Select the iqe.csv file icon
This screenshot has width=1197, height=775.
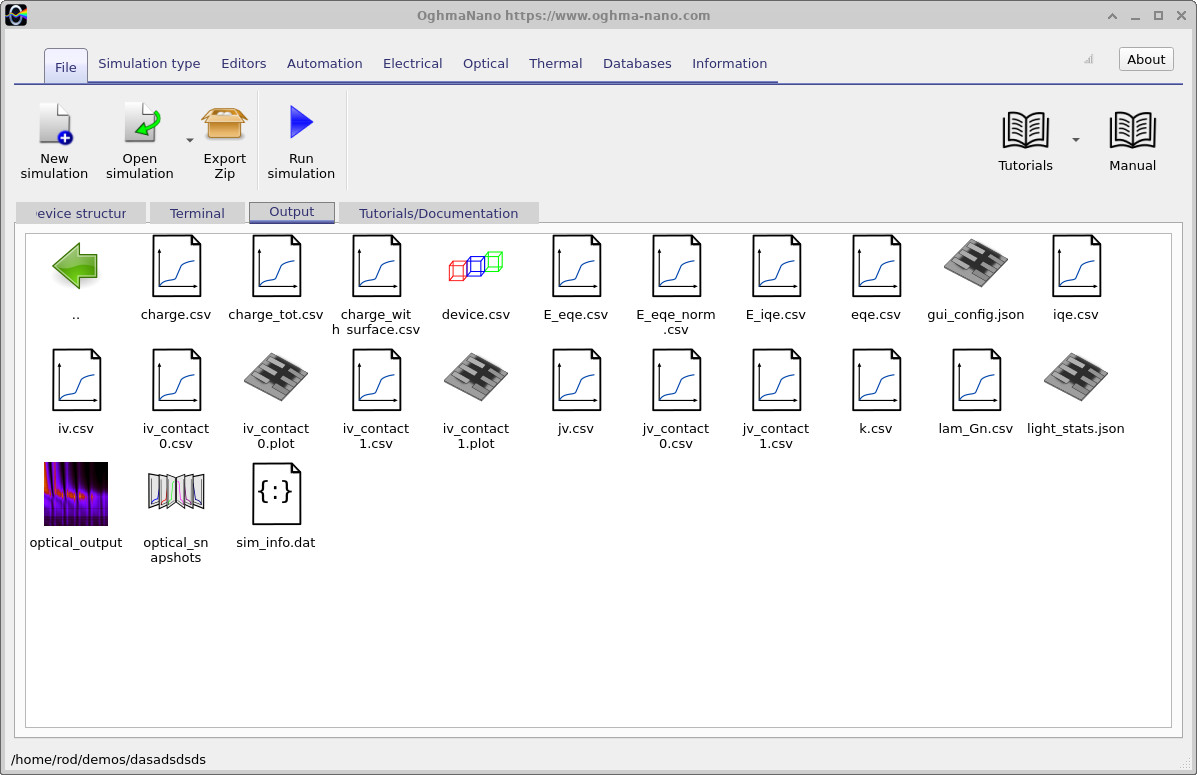pyautogui.click(x=1076, y=266)
